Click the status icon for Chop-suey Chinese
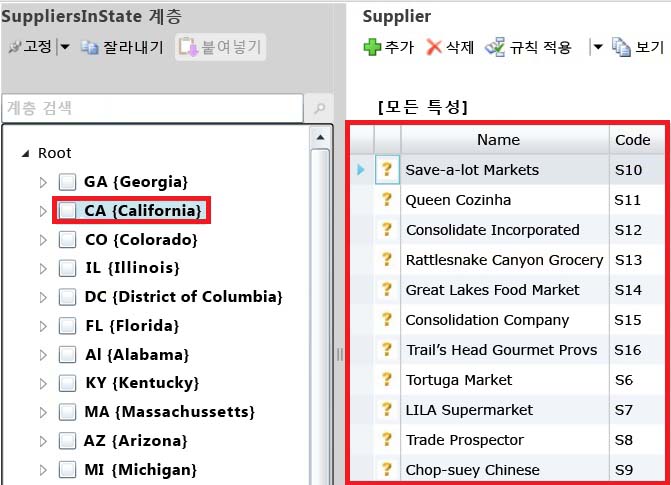671x485 pixels. click(x=387, y=469)
